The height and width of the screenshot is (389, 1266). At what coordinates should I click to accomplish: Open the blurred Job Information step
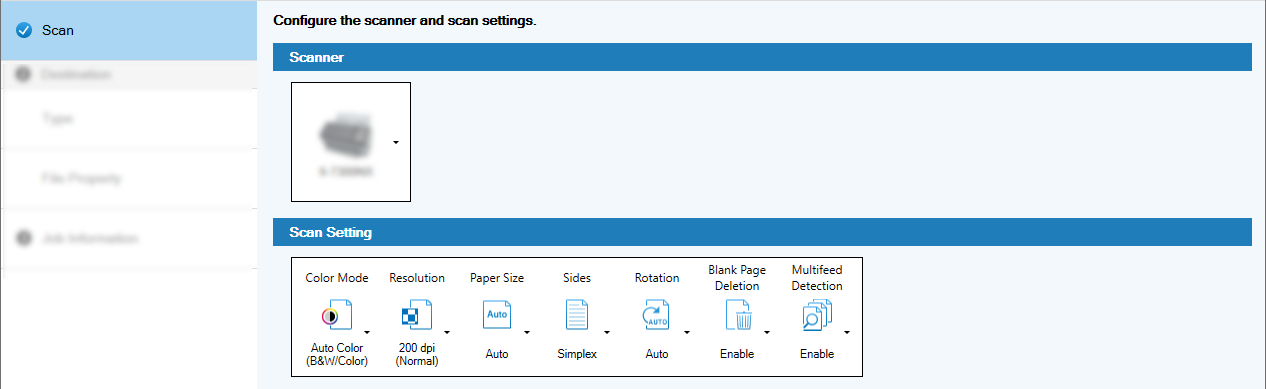(128, 239)
